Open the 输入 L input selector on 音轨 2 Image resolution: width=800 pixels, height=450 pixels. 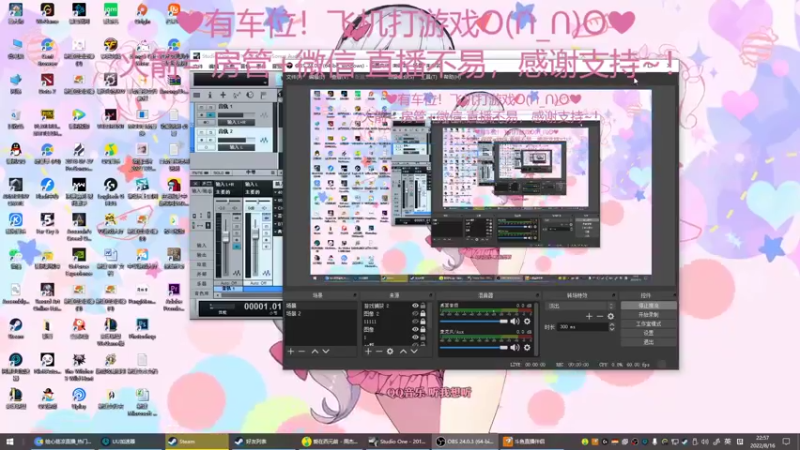point(237,147)
